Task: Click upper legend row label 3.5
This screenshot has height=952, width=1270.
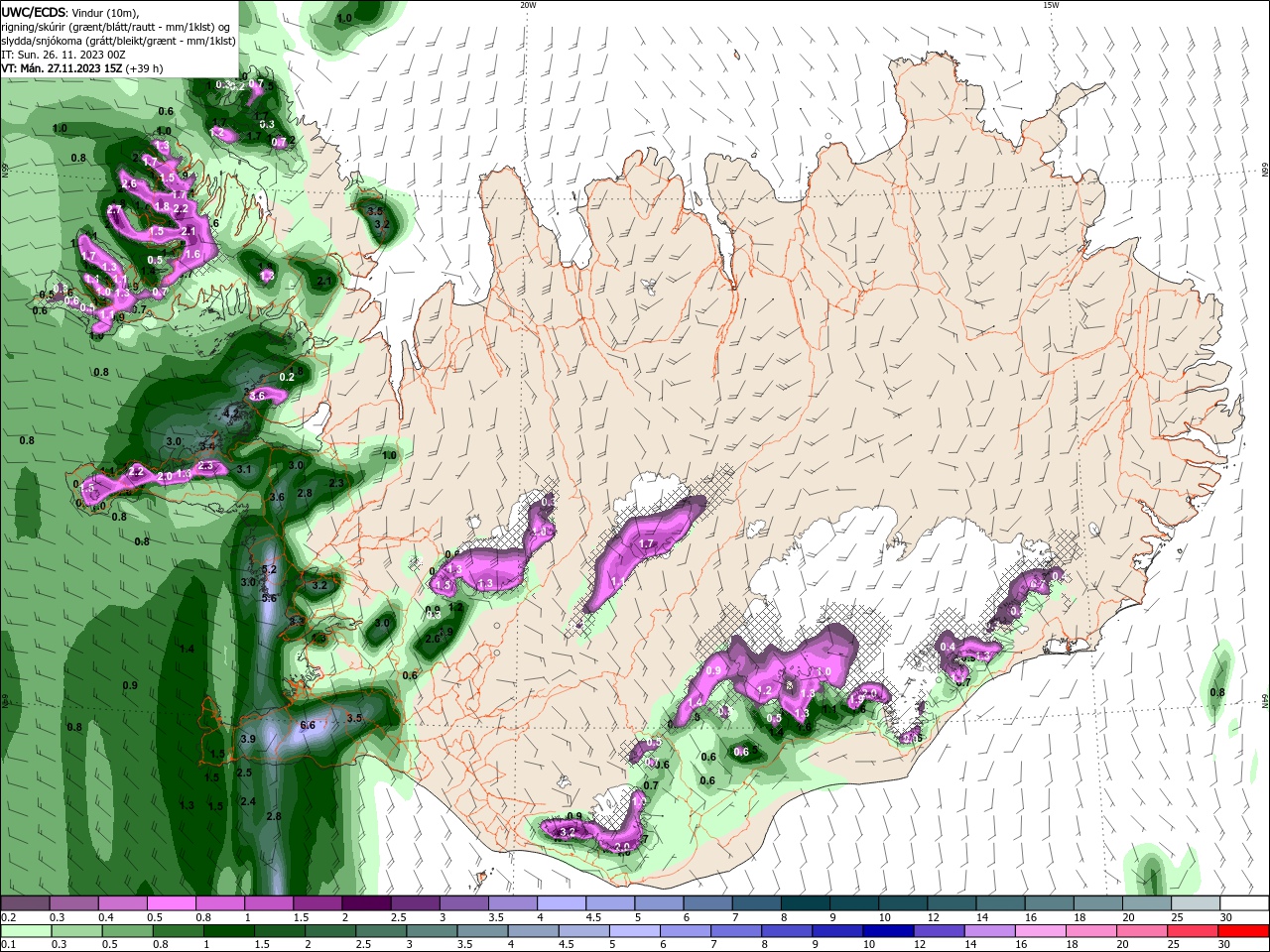Action: point(496,916)
